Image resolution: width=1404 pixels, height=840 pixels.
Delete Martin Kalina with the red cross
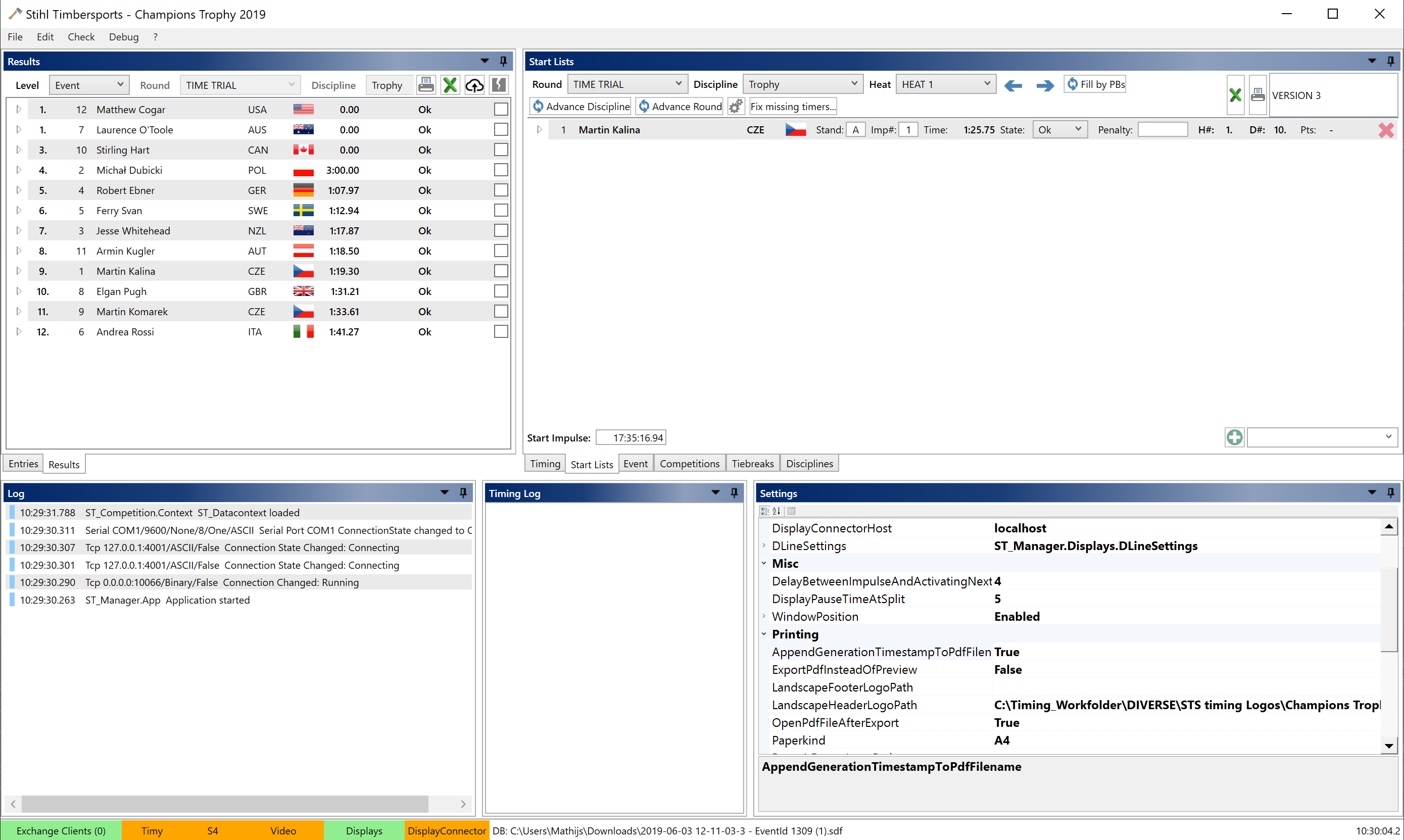tap(1386, 130)
